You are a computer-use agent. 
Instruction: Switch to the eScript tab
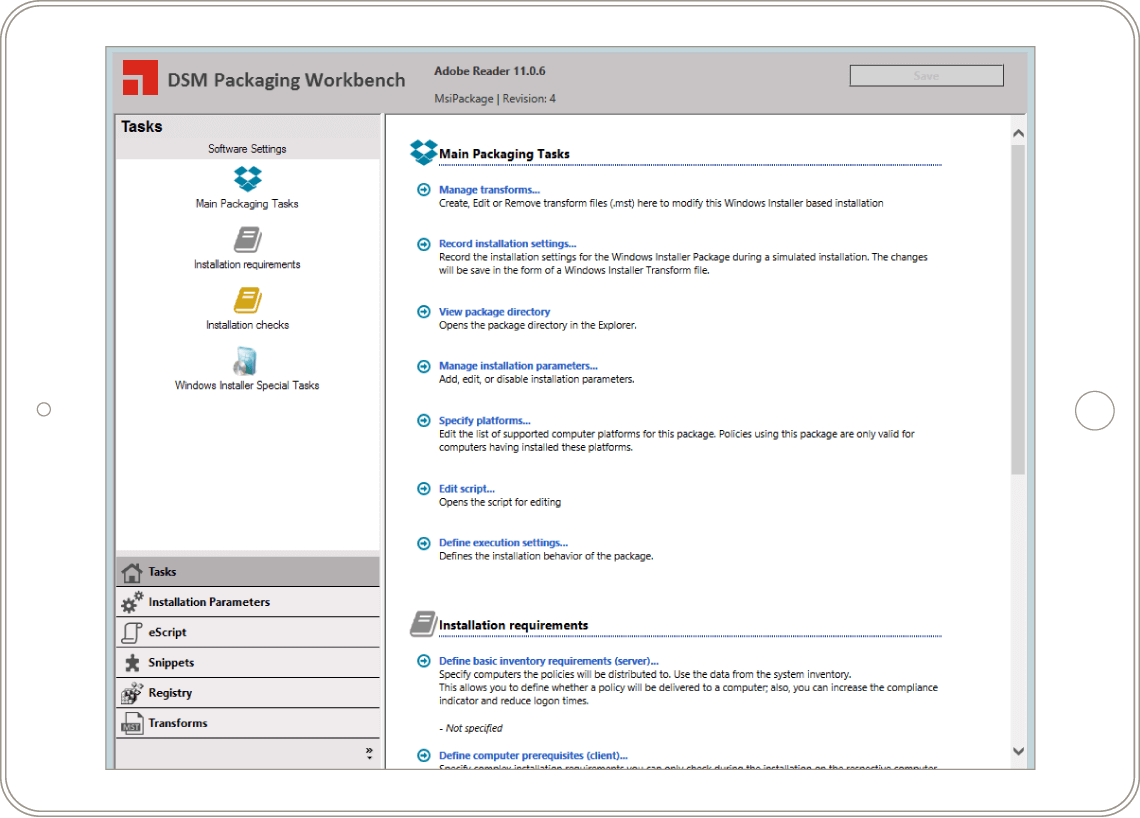tap(248, 633)
